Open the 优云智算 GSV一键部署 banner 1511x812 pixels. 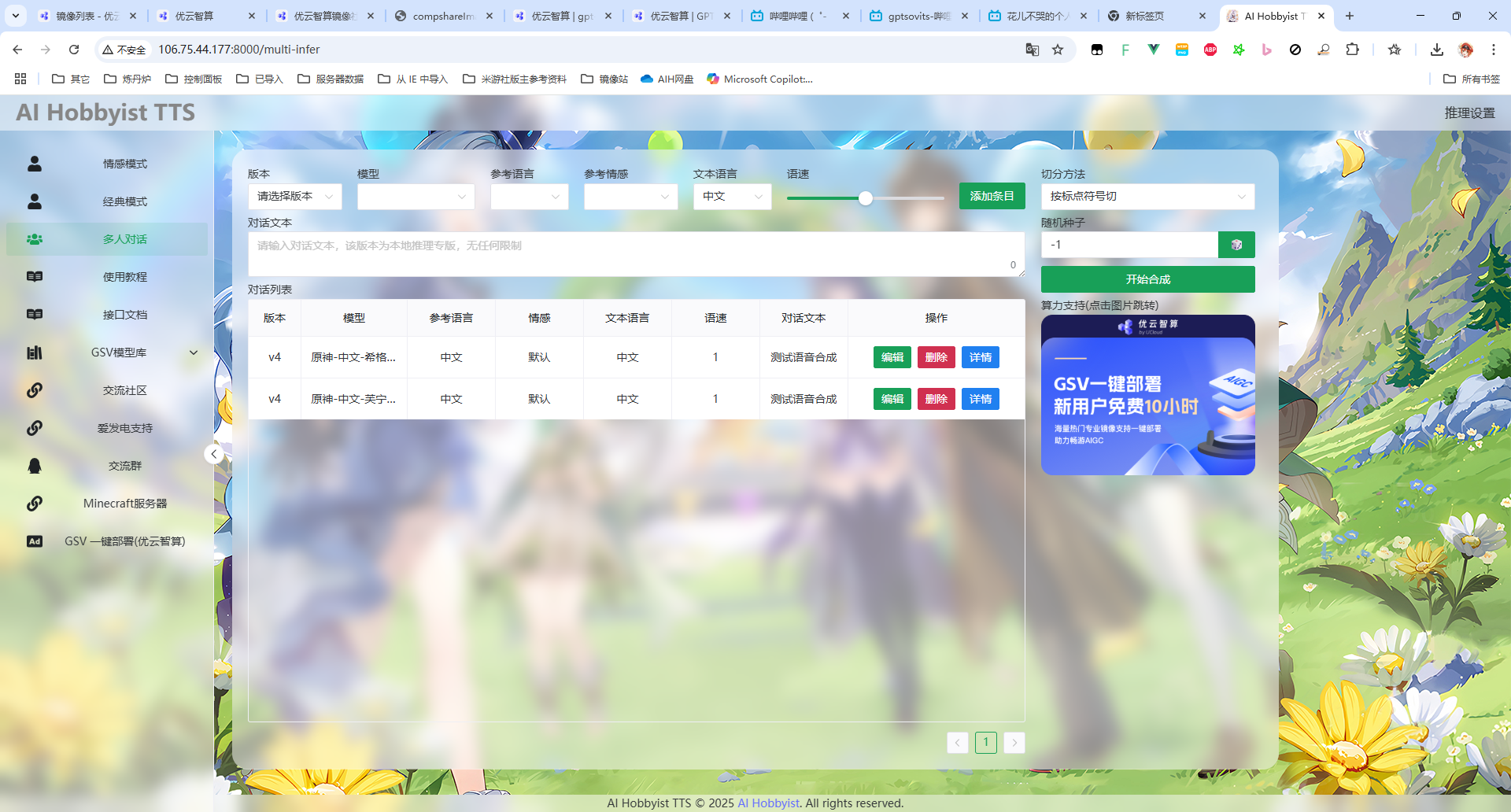tap(1147, 395)
